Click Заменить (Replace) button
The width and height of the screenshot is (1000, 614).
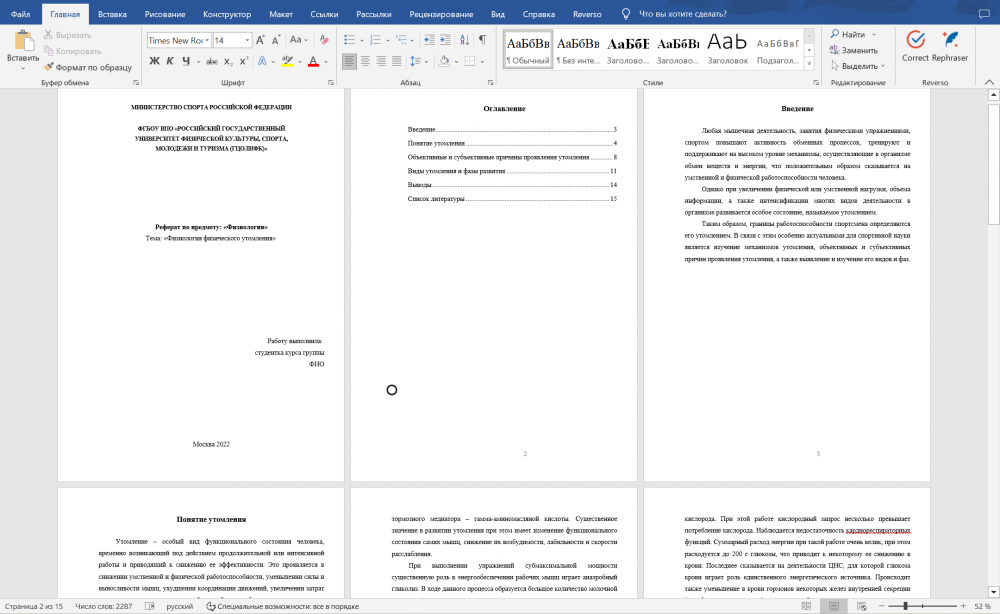pyautogui.click(x=854, y=50)
